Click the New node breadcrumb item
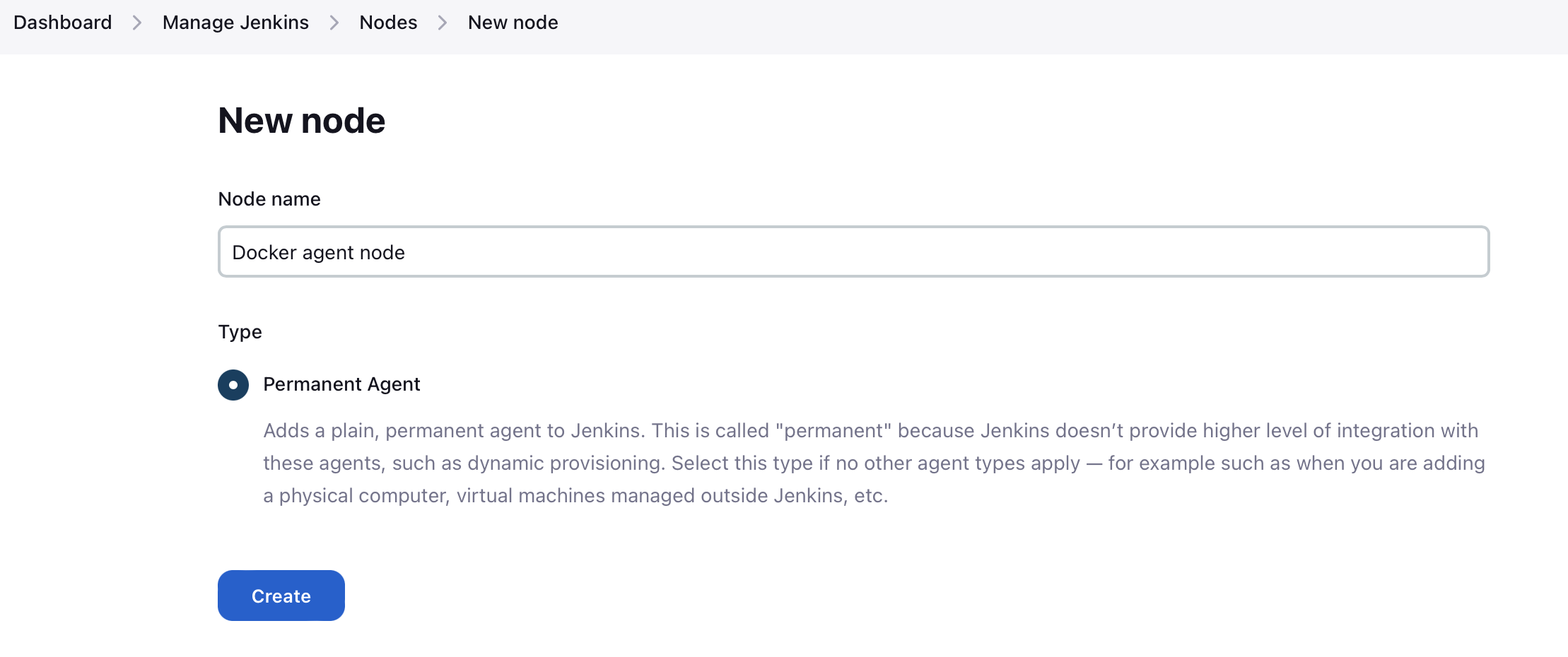1568x657 pixels. (513, 22)
